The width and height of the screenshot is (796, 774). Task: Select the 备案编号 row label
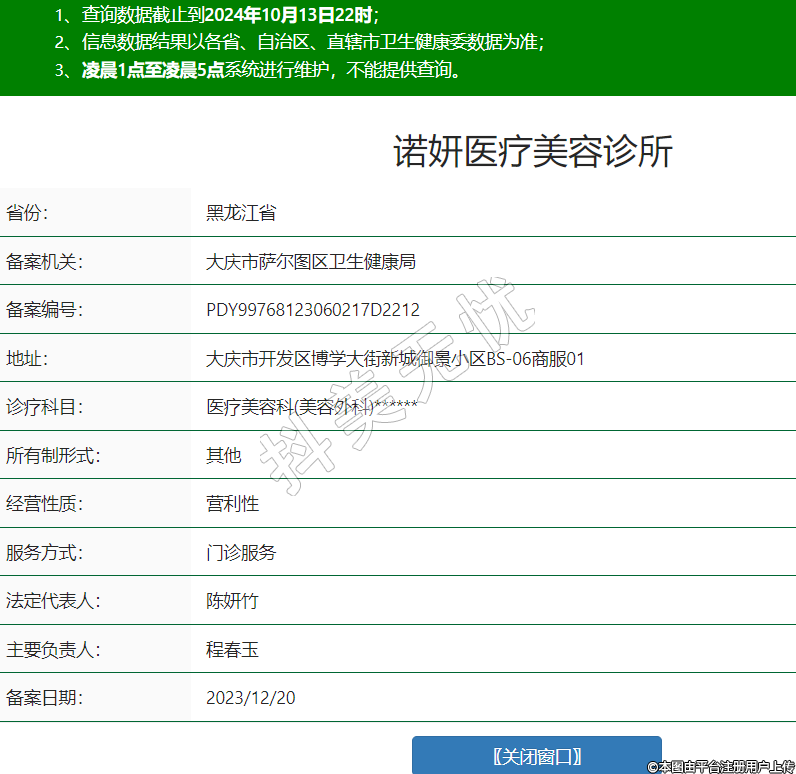click(x=43, y=310)
